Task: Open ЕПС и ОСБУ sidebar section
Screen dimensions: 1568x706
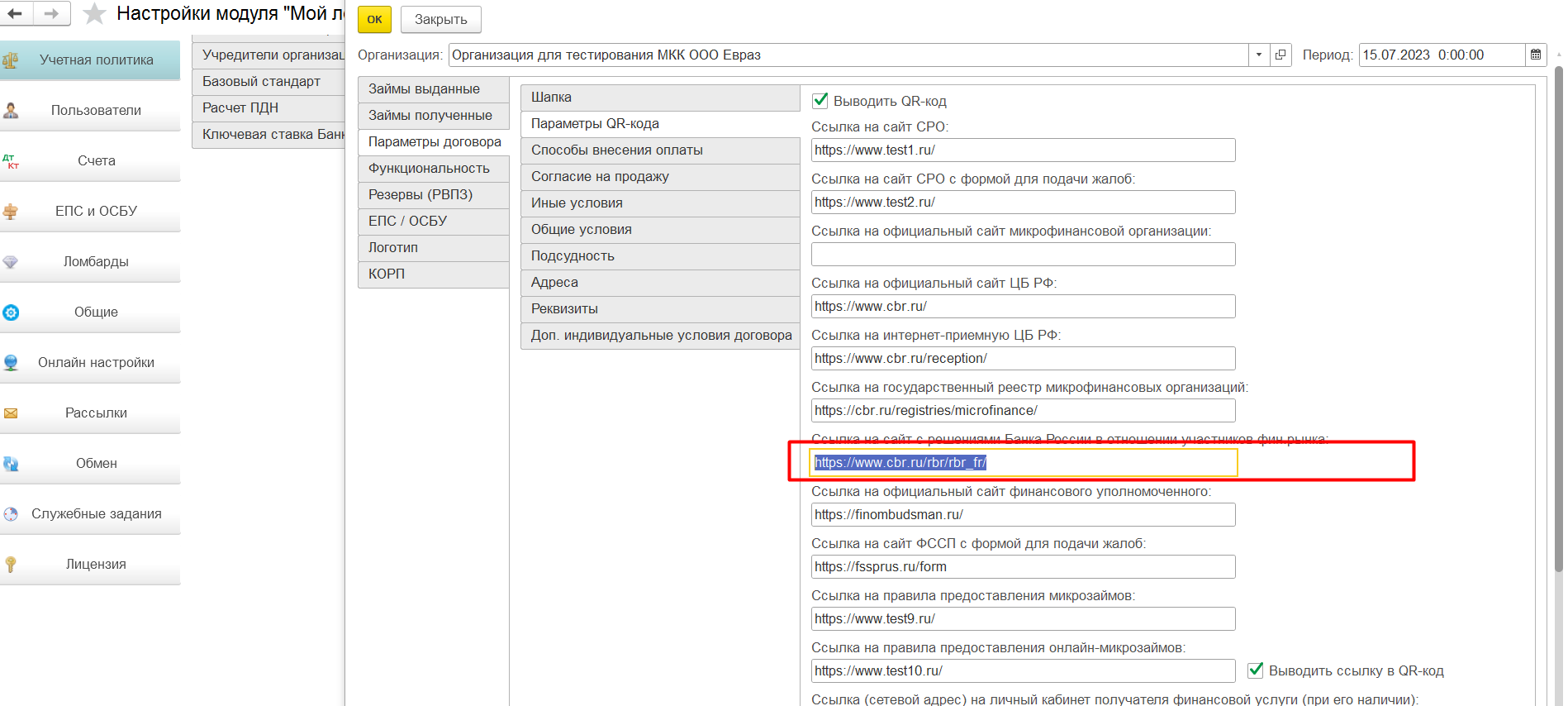Action: click(90, 212)
